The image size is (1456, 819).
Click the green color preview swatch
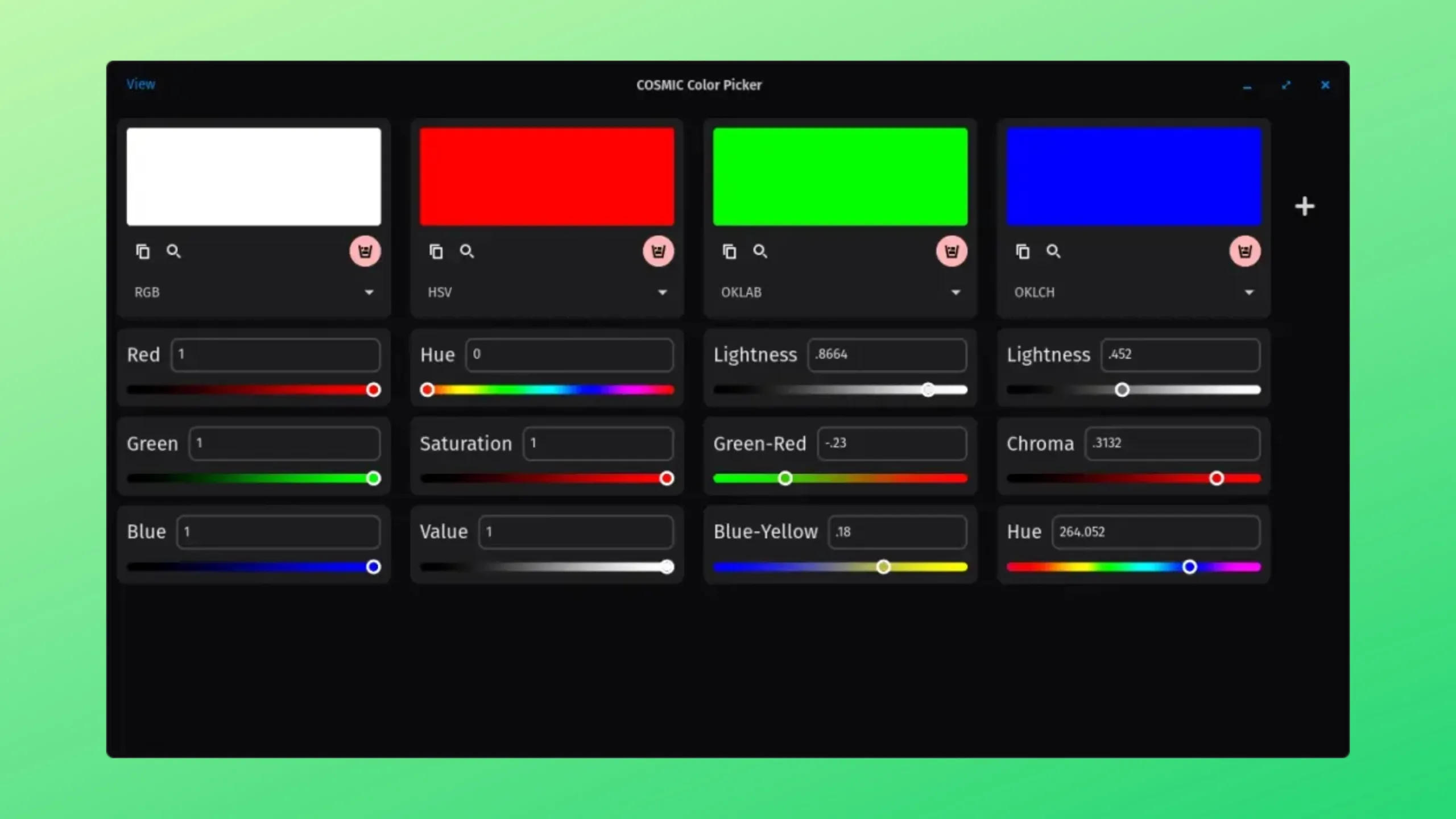click(841, 177)
